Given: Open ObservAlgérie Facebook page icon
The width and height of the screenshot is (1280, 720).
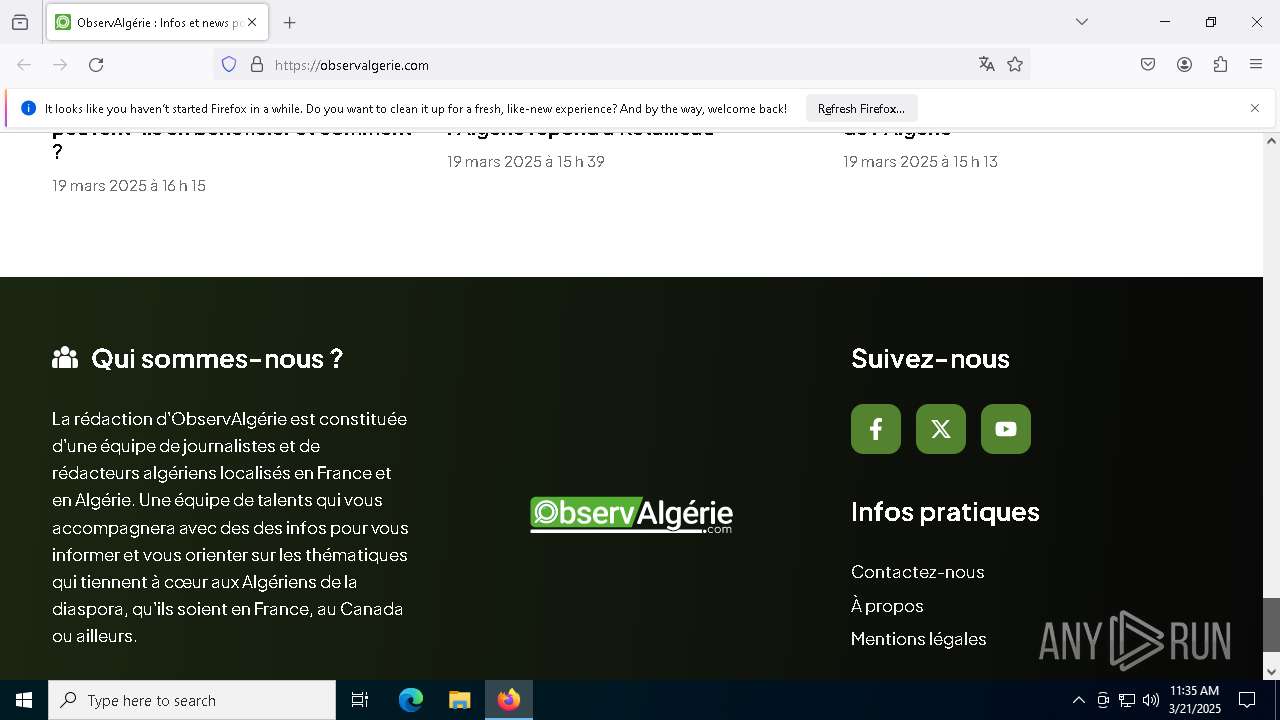Looking at the screenshot, I should tap(876, 429).
